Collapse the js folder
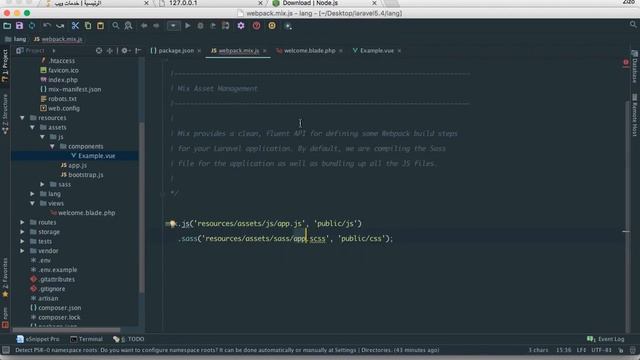 click(42, 137)
